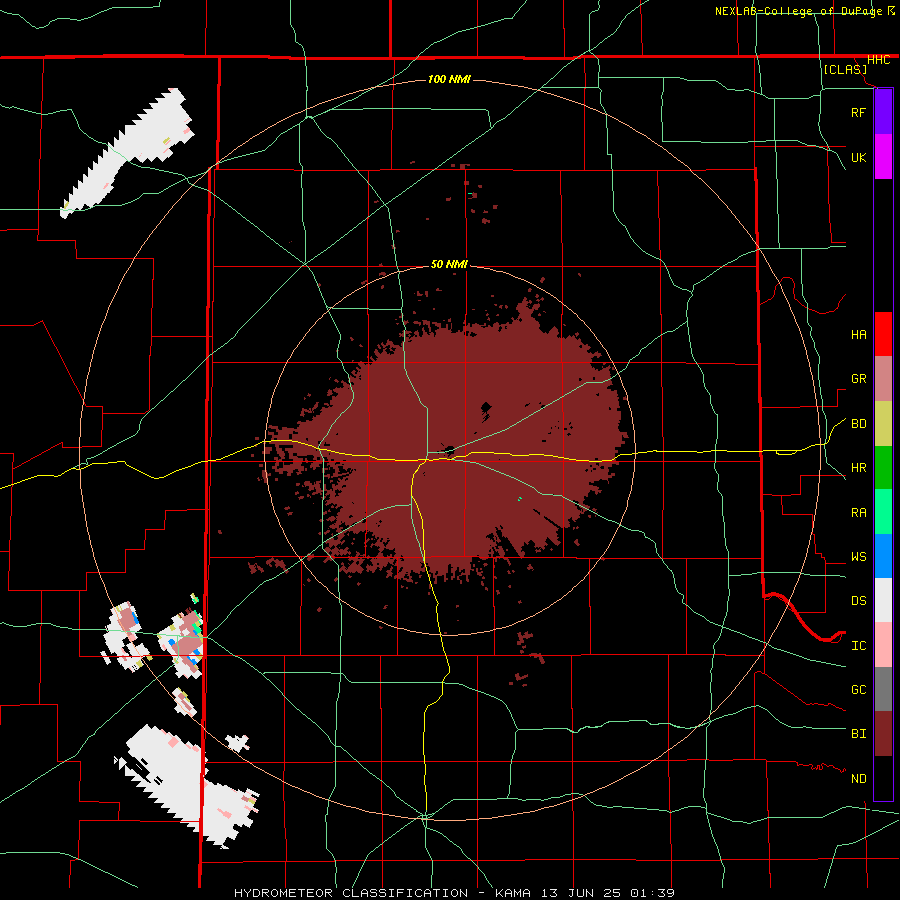Click the HR legend label

pos(858,468)
